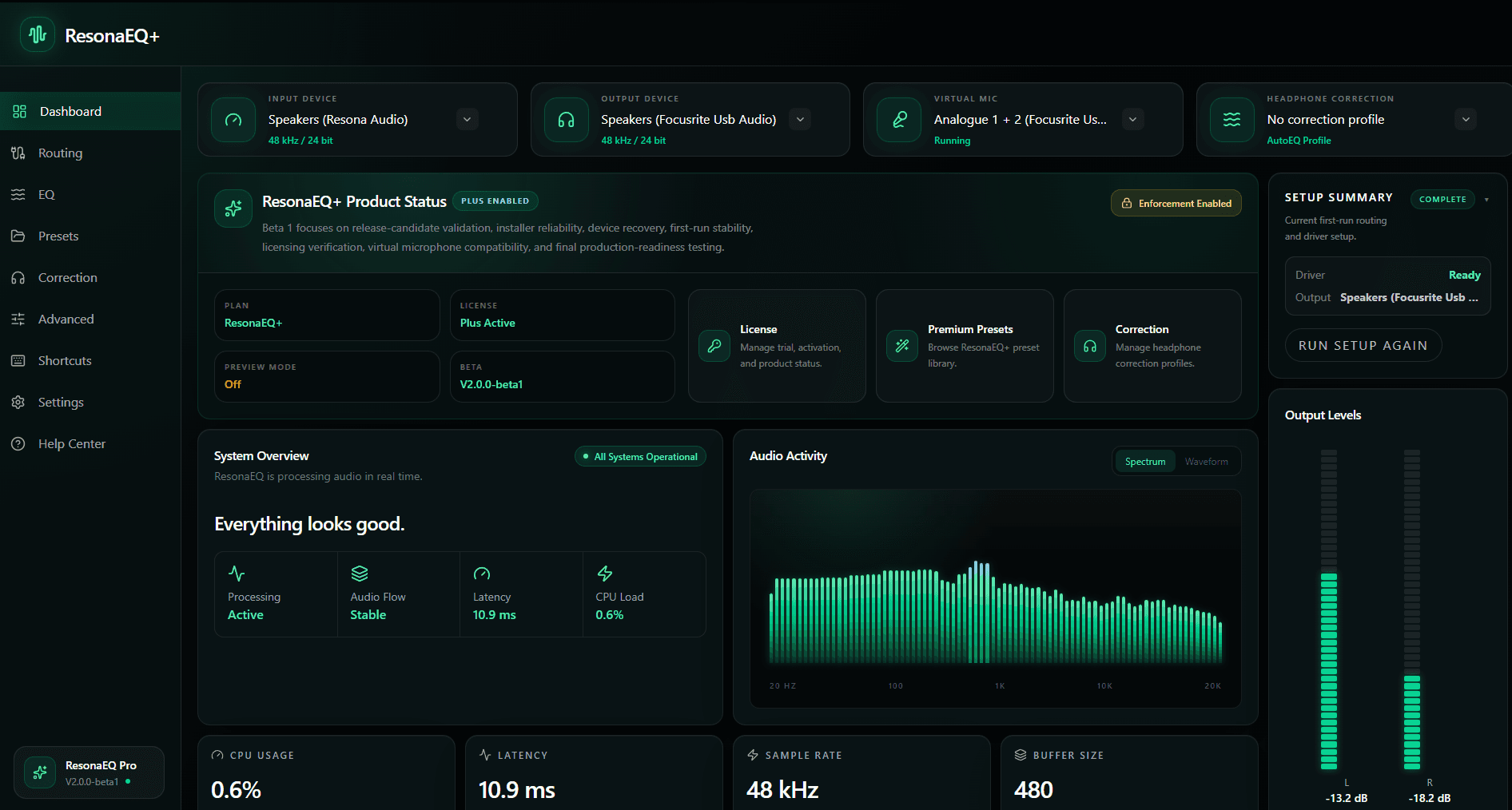The image size is (1512, 810).
Task: Click the Shortcuts keyboard icon in sidebar
Action: (x=18, y=360)
